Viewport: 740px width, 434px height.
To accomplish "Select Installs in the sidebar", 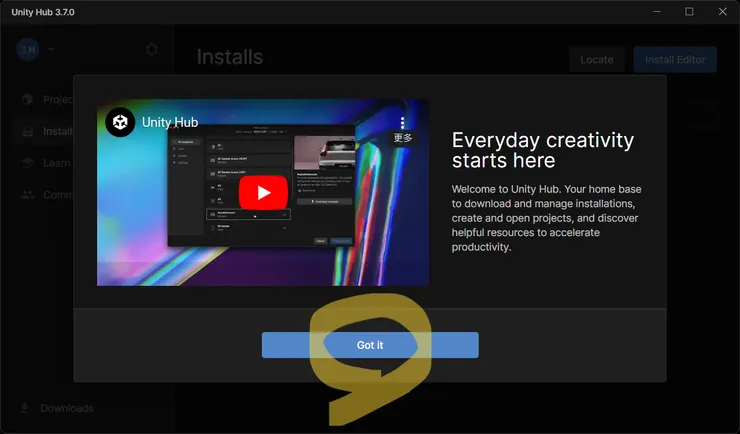I will (44, 131).
